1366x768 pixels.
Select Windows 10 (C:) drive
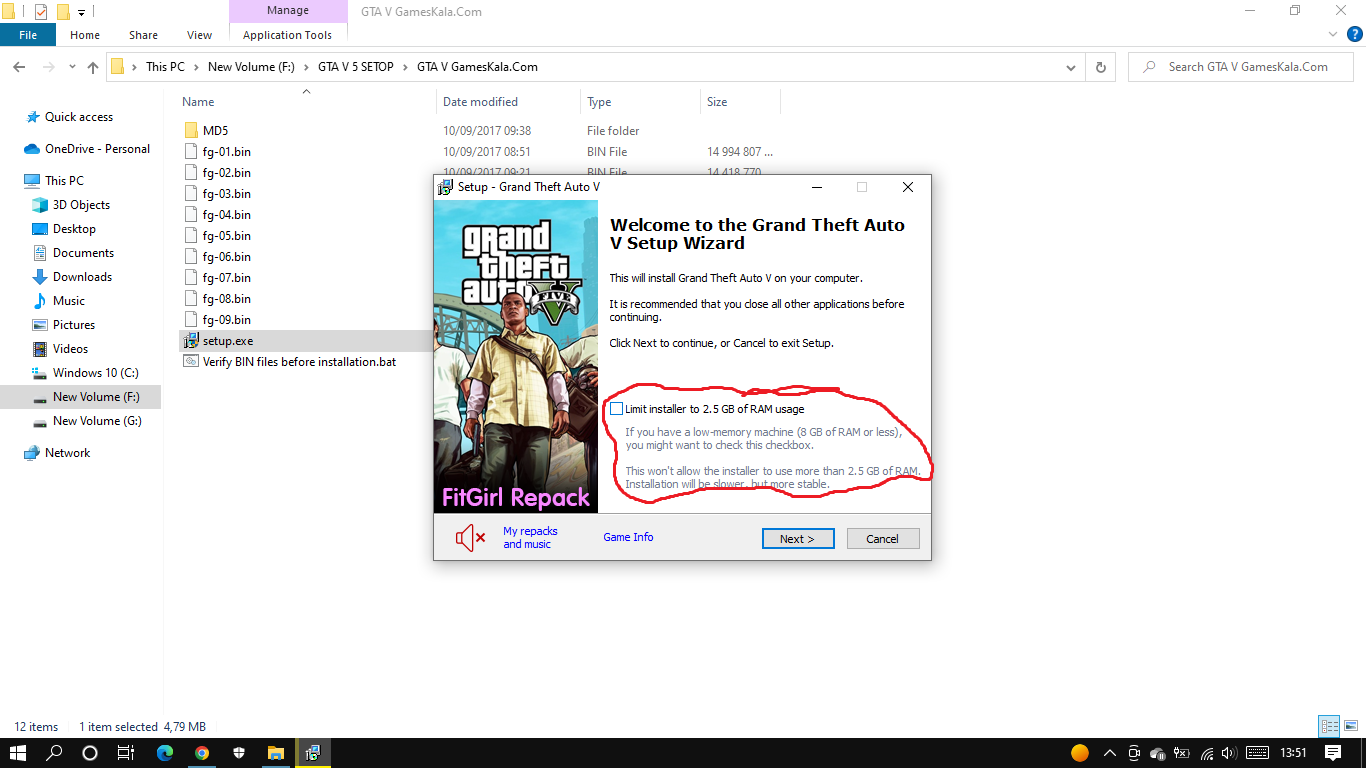click(95, 373)
